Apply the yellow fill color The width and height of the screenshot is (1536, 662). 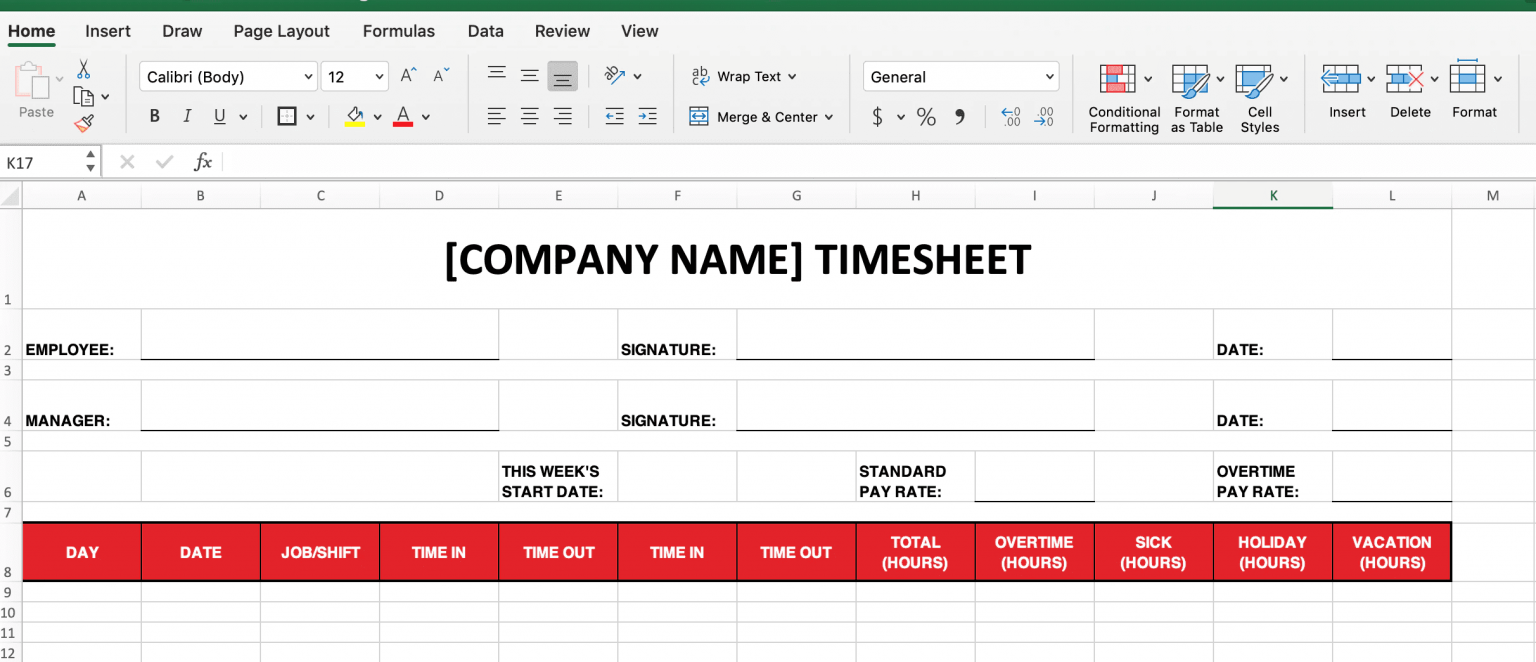click(x=355, y=117)
